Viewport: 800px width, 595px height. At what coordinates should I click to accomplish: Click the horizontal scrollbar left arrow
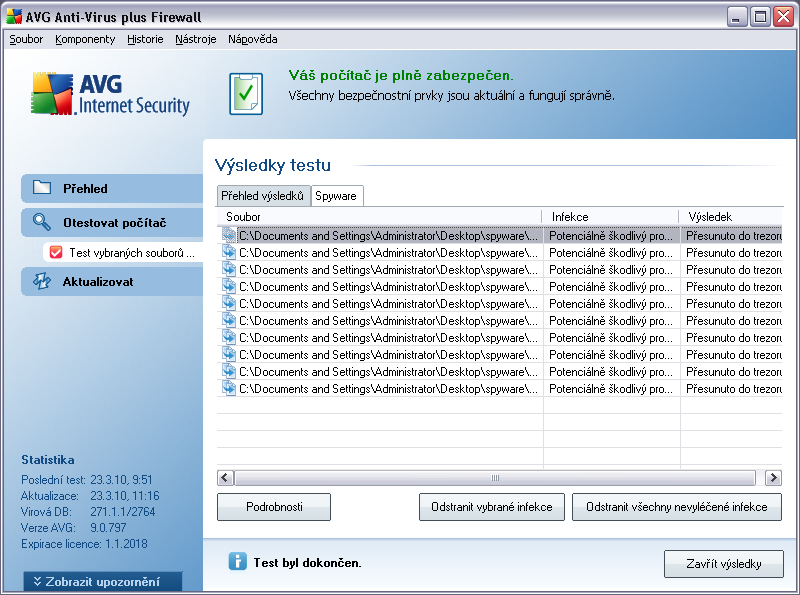tap(226, 478)
